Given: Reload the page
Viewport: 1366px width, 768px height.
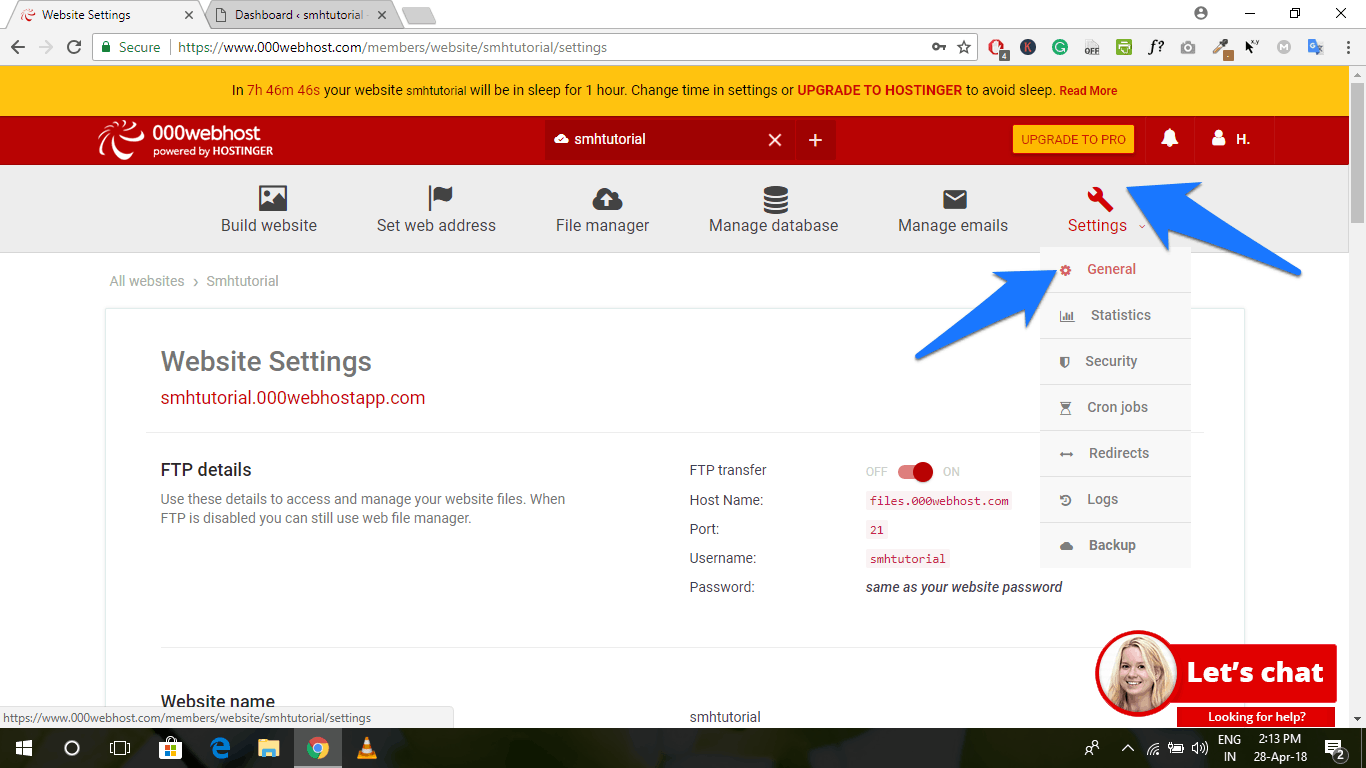Looking at the screenshot, I should 73,47.
